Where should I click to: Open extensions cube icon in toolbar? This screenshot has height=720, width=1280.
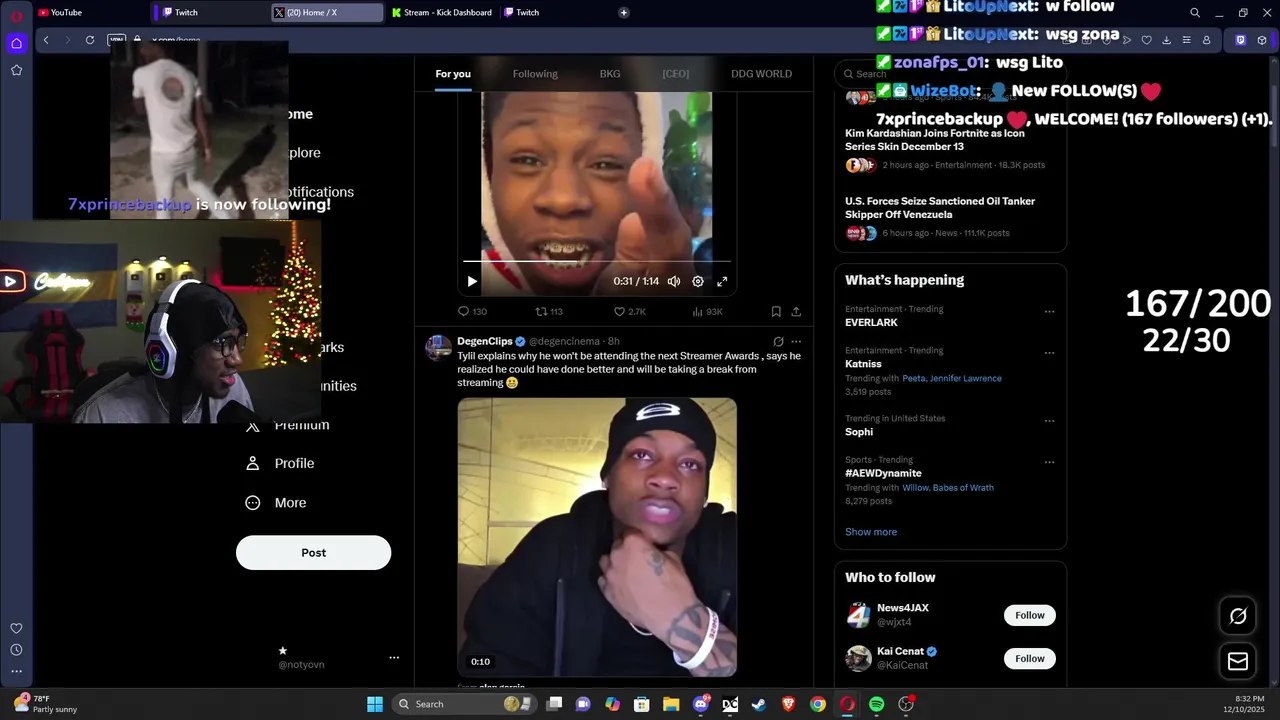pos(1262,40)
